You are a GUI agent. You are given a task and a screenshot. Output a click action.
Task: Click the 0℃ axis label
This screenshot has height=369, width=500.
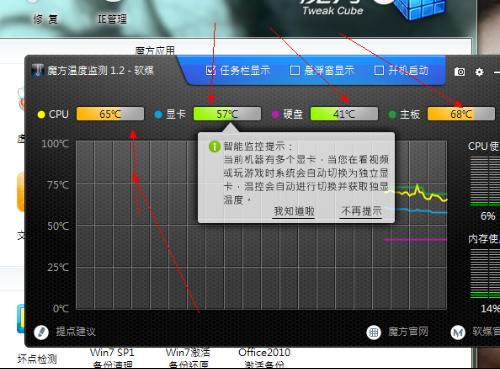[x=61, y=309]
